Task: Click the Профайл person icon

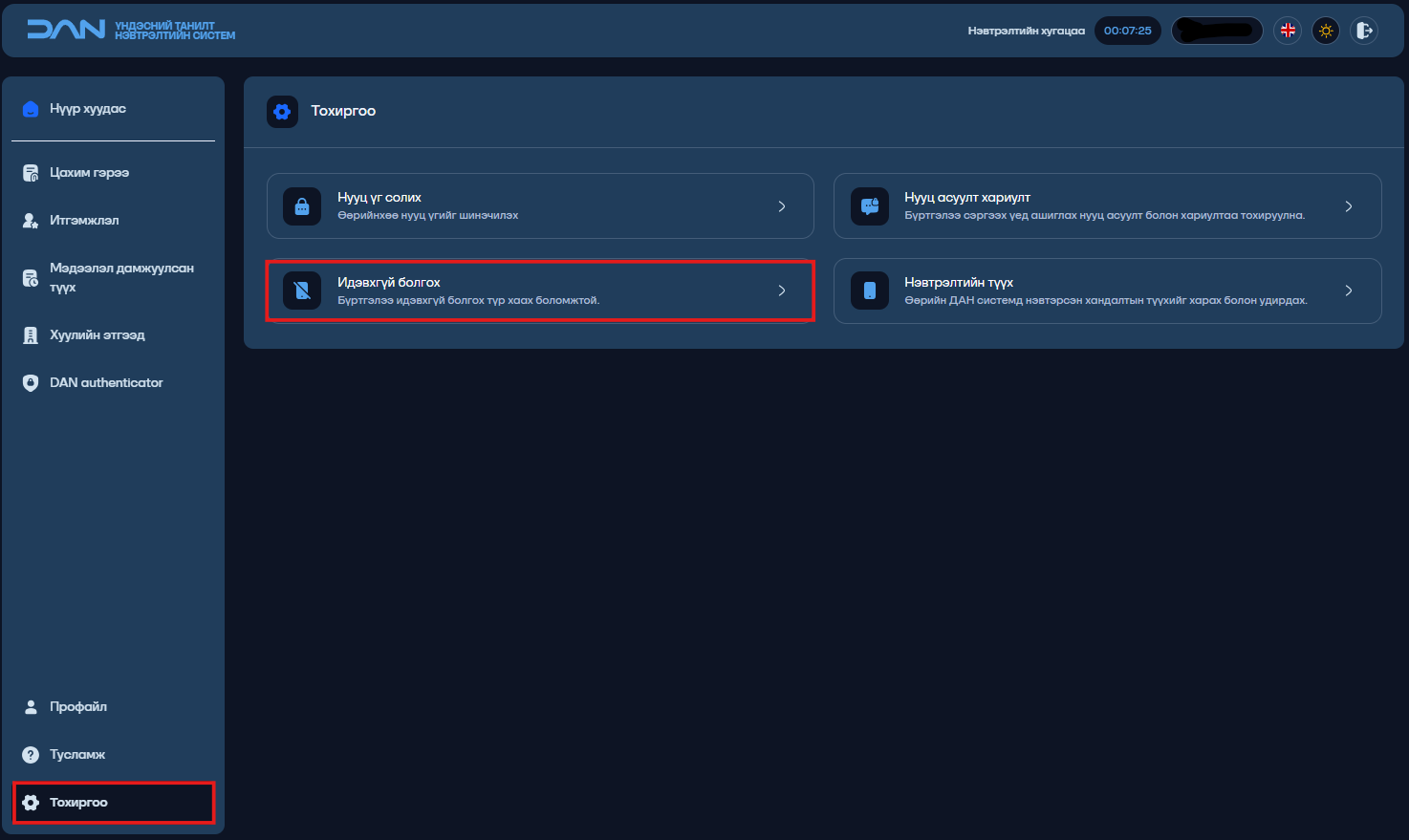Action: click(x=31, y=707)
